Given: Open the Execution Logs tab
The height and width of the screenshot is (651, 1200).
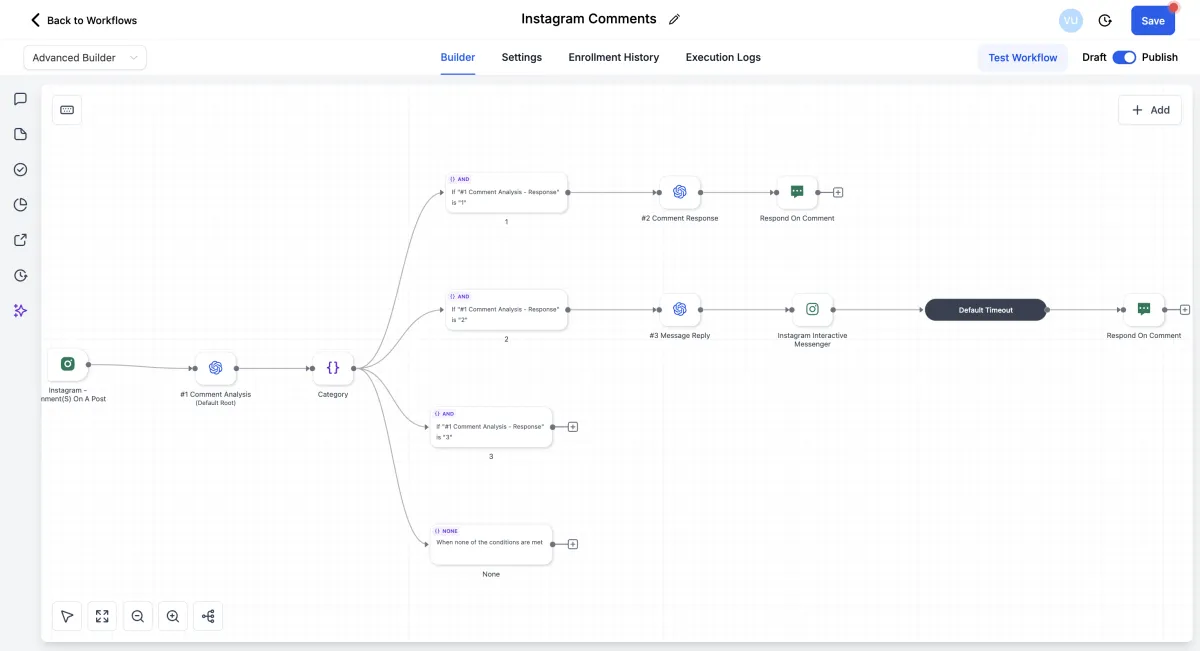Looking at the screenshot, I should click(723, 57).
